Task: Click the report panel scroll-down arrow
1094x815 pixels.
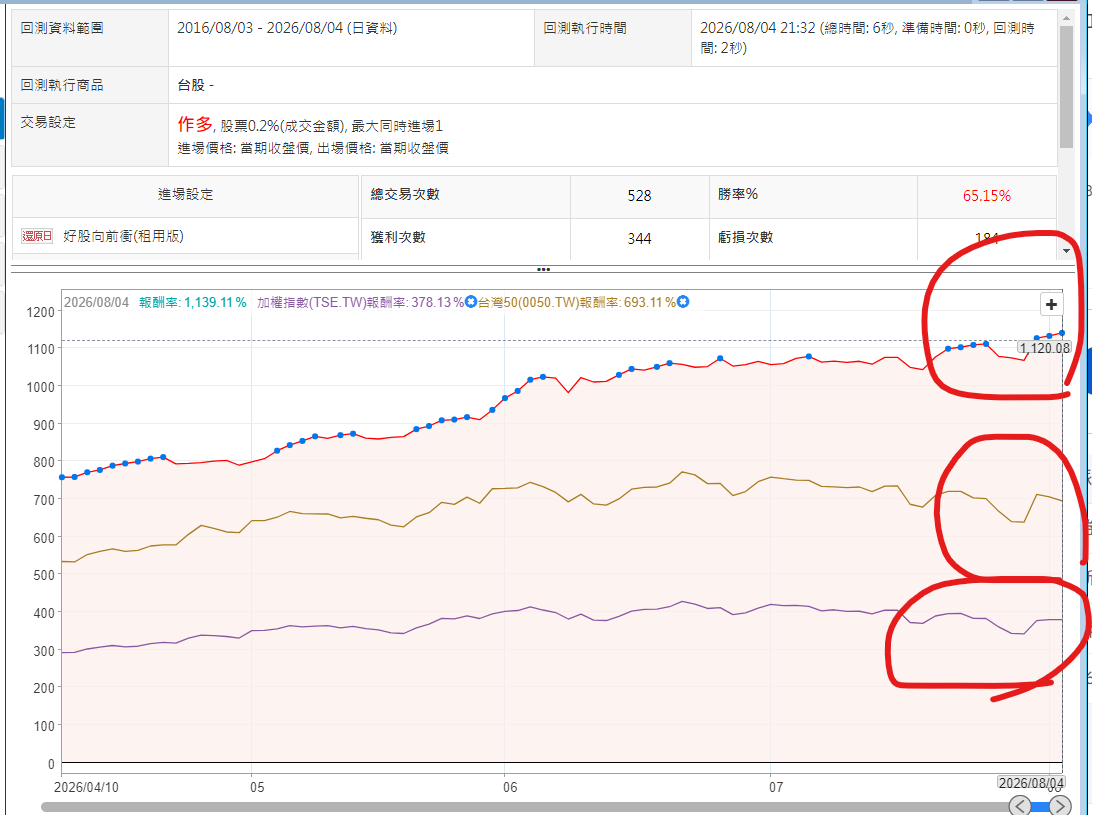Action: pos(1066,251)
